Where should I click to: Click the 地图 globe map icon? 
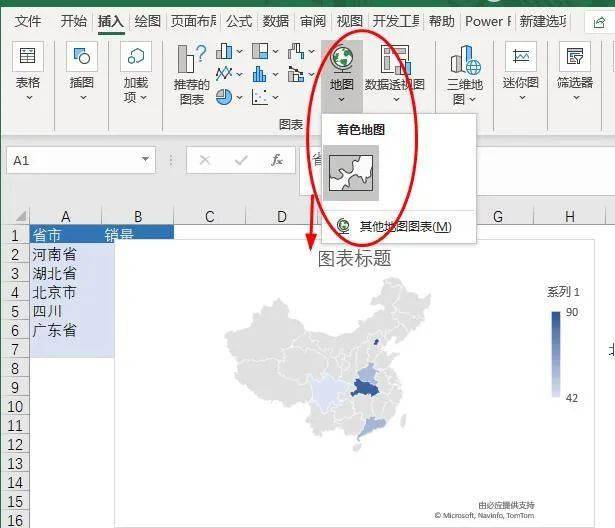click(x=342, y=59)
